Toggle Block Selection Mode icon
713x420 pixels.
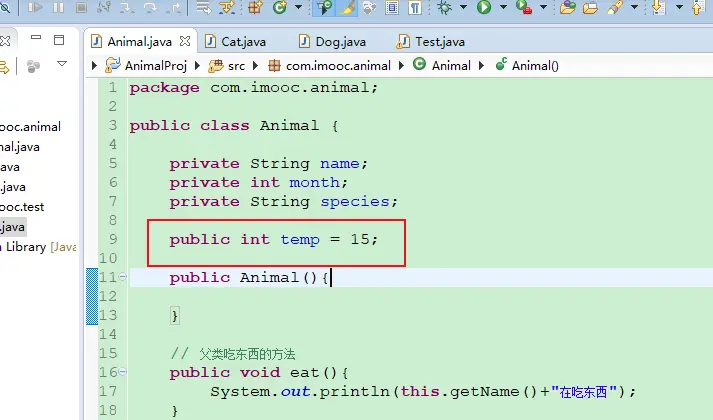(392, 7)
